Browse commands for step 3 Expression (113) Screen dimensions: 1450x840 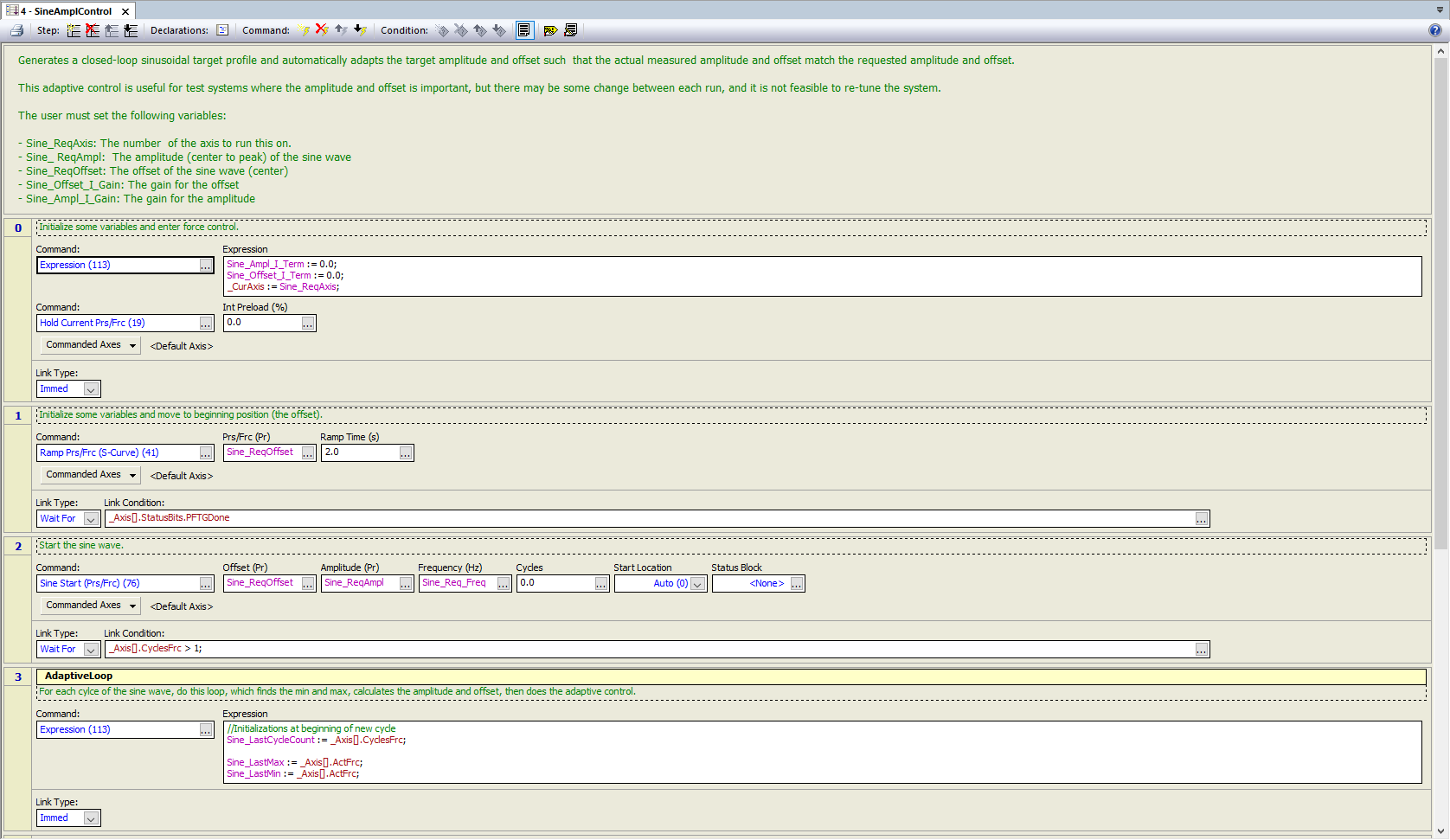click(x=206, y=730)
